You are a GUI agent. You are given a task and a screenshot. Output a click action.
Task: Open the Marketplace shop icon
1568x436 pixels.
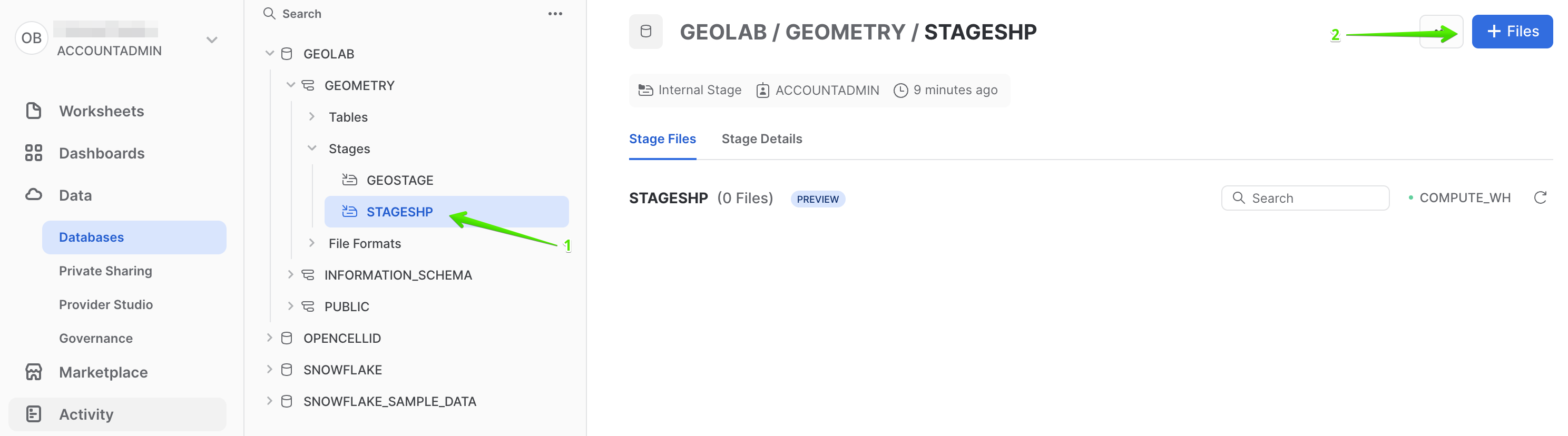click(34, 372)
